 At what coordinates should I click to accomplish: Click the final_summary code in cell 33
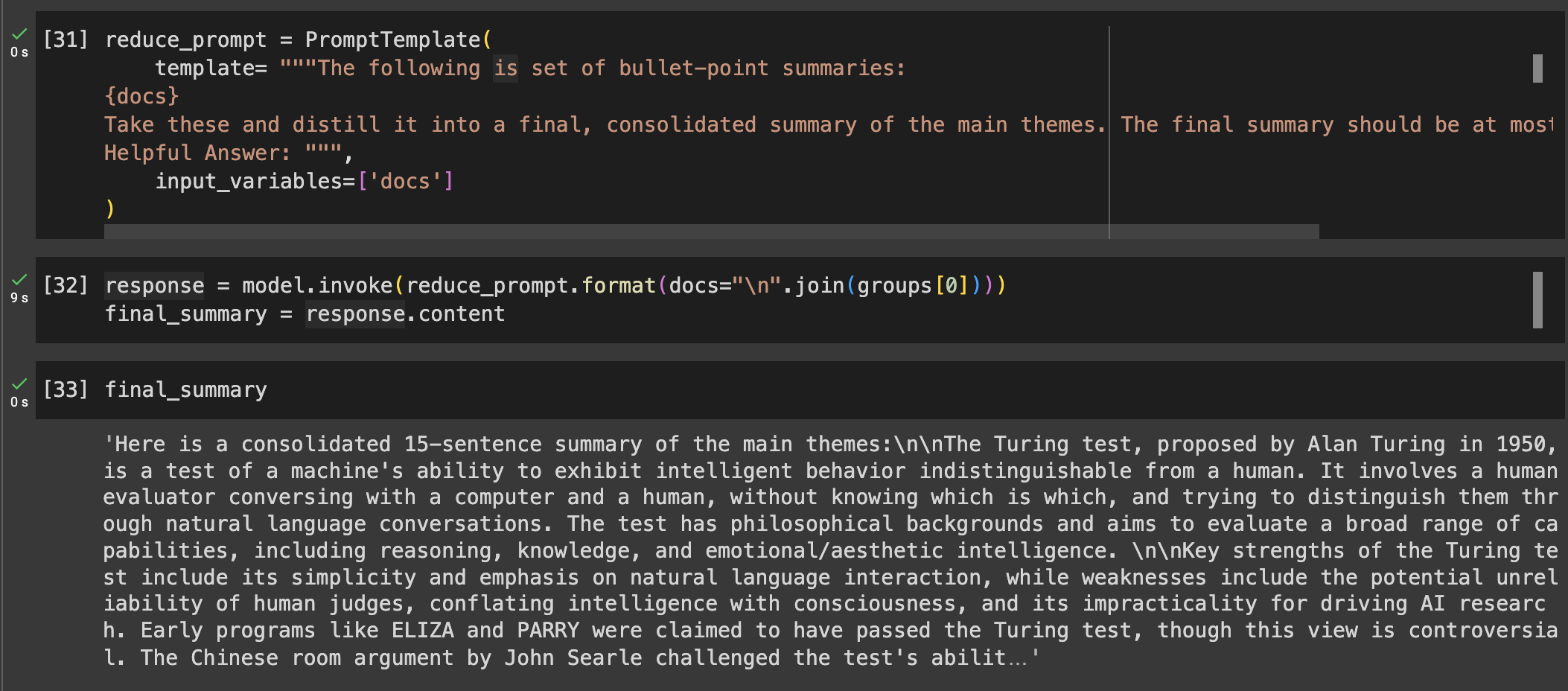pyautogui.click(x=185, y=389)
